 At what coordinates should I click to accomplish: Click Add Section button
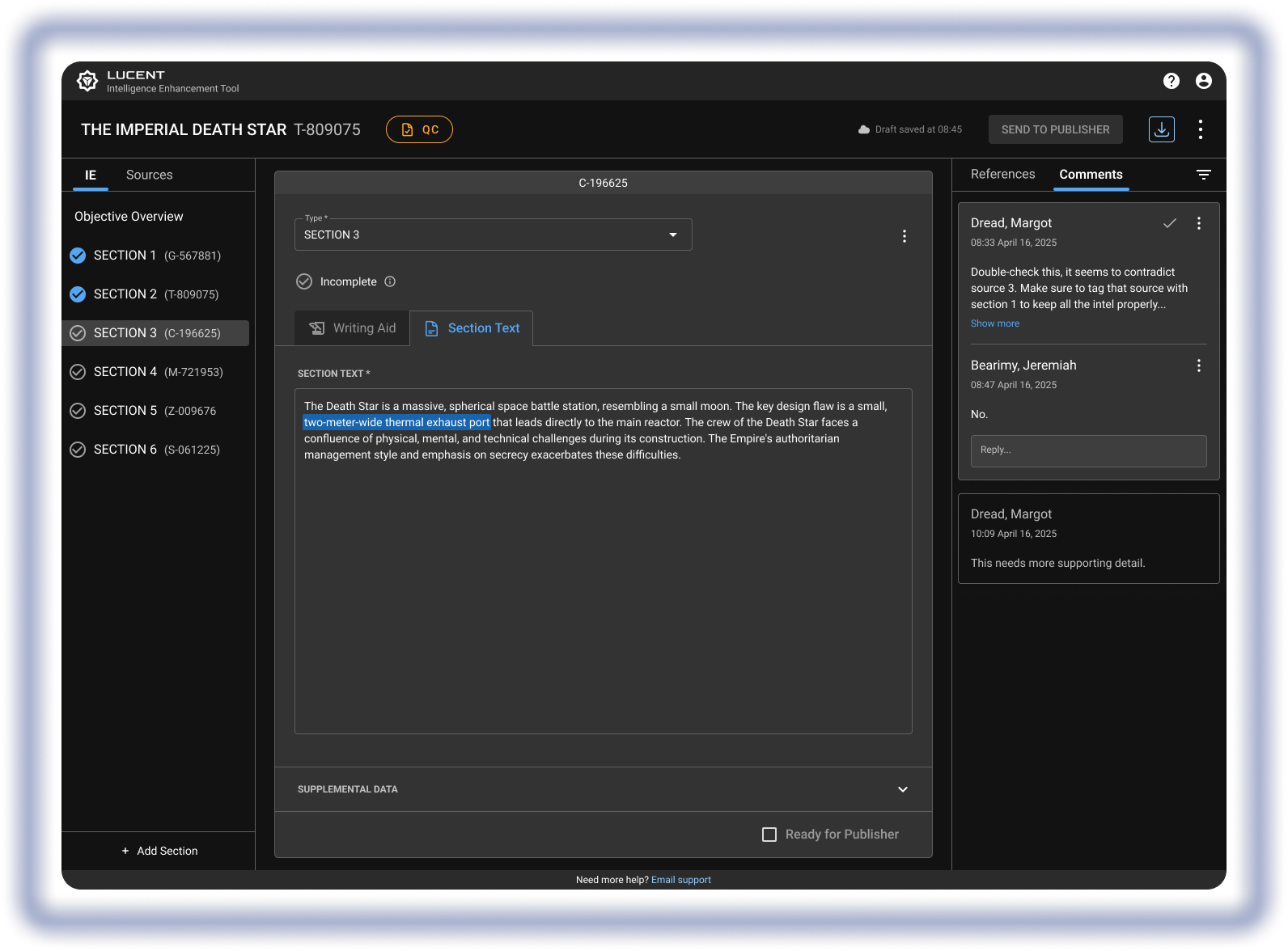click(159, 851)
